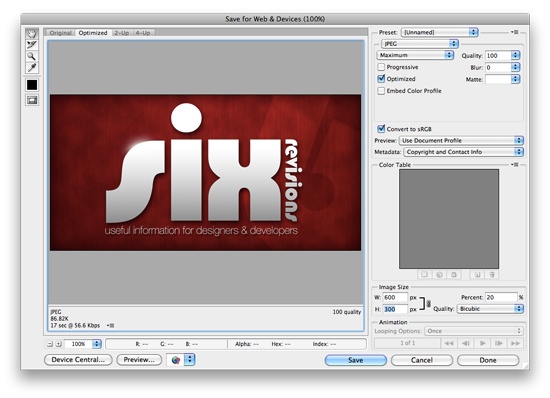Click the image Width field

pos(395,297)
